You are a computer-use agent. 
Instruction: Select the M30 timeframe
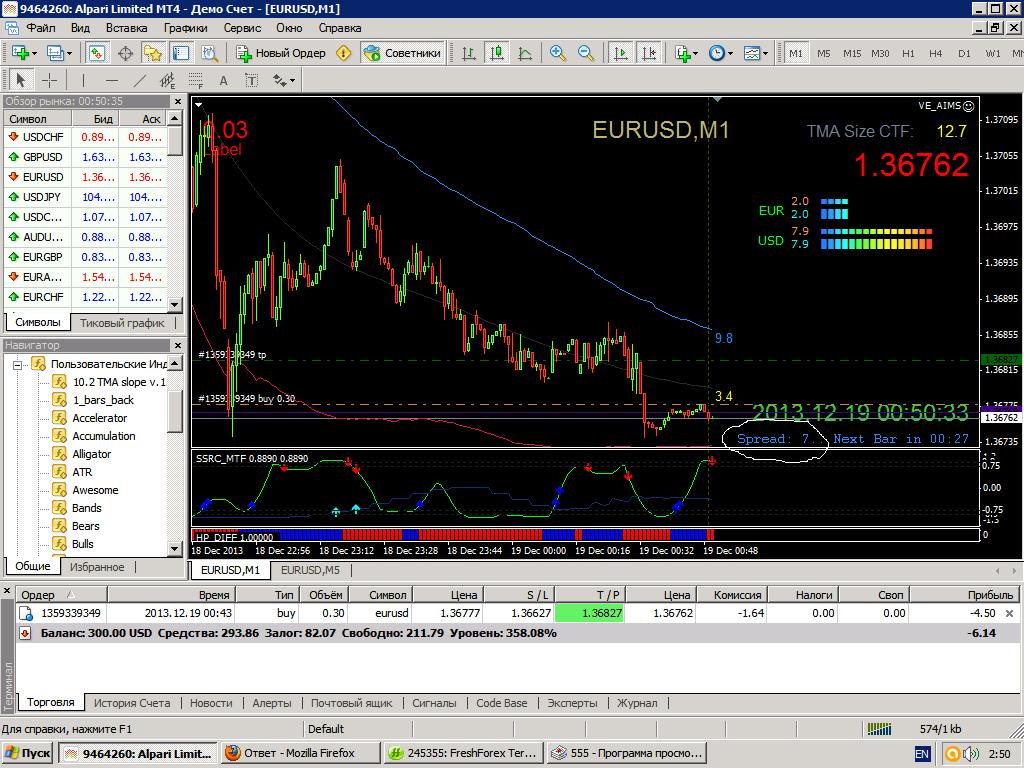point(880,54)
